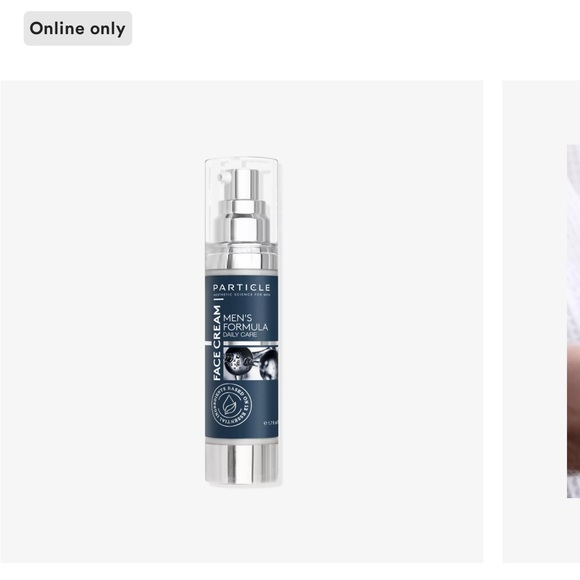Click the tagline under the PARTICLE logo
This screenshot has height=580, width=580.
point(242,295)
